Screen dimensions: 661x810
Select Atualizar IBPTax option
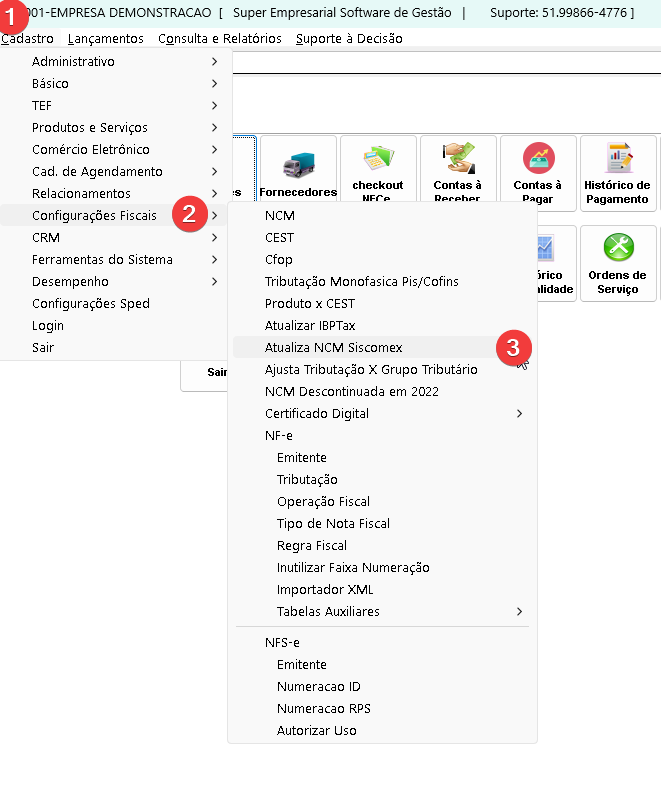coord(310,325)
